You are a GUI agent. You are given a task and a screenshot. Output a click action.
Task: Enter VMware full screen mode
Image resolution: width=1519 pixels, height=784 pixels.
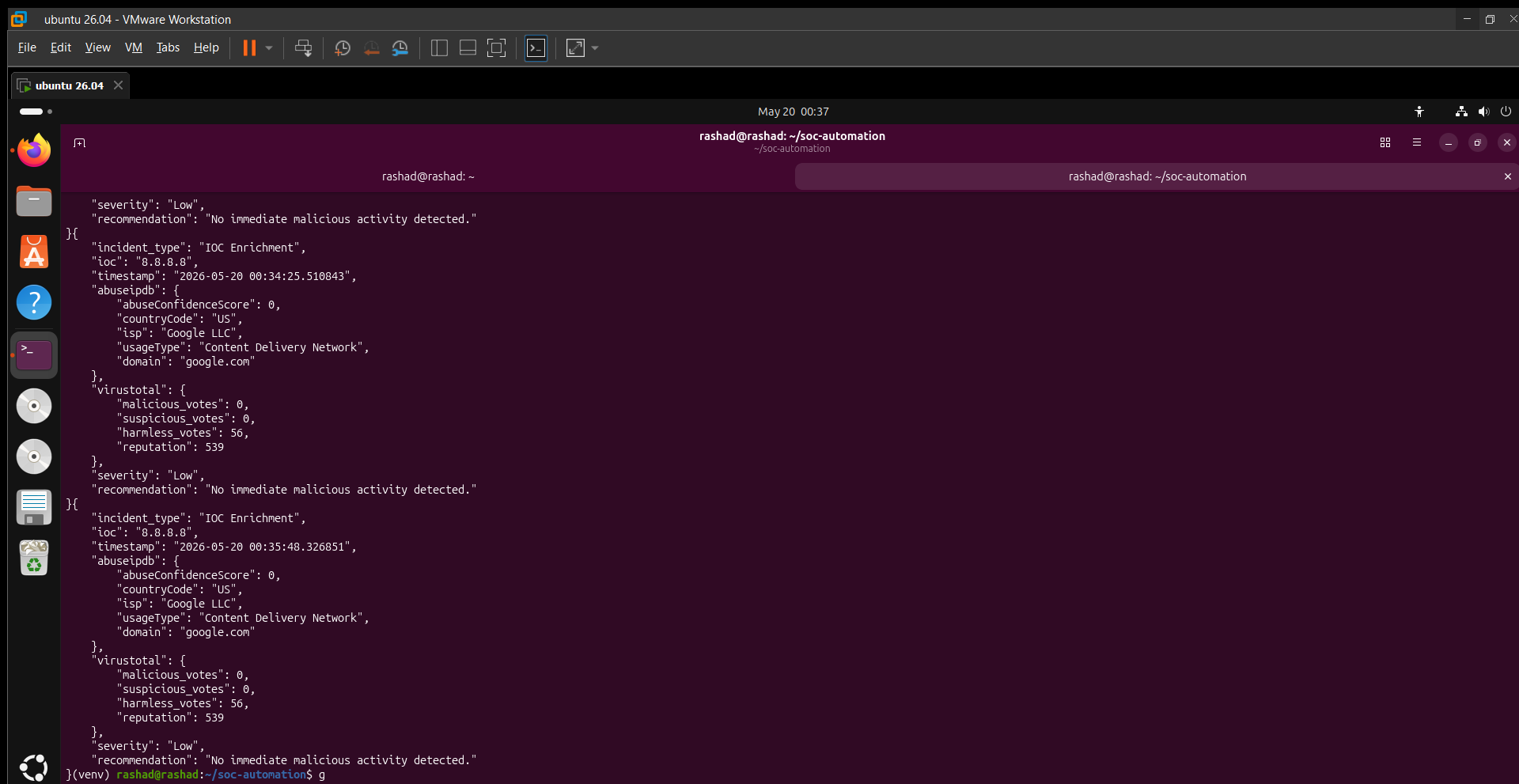[x=496, y=48]
